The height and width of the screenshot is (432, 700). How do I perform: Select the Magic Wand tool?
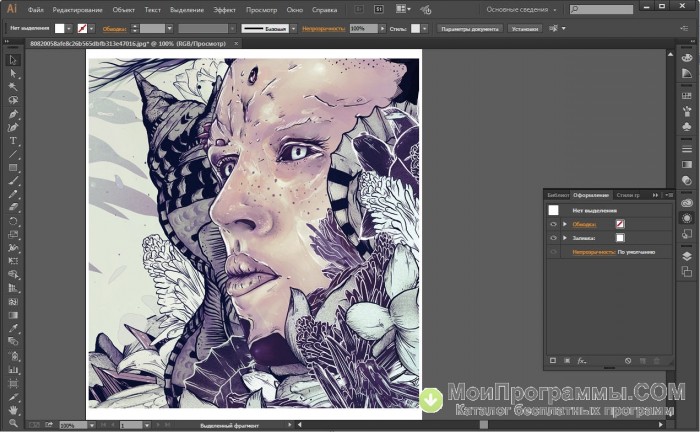[x=13, y=87]
